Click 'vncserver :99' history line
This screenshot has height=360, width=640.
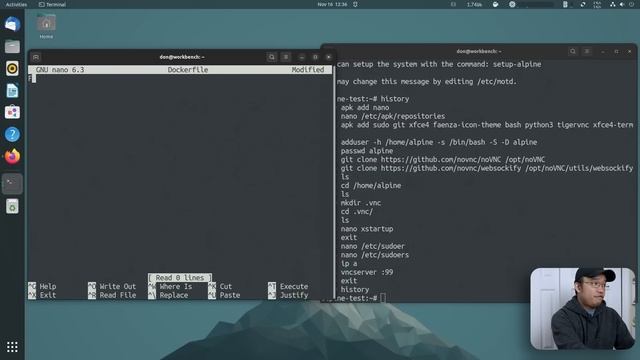[x=367, y=272]
